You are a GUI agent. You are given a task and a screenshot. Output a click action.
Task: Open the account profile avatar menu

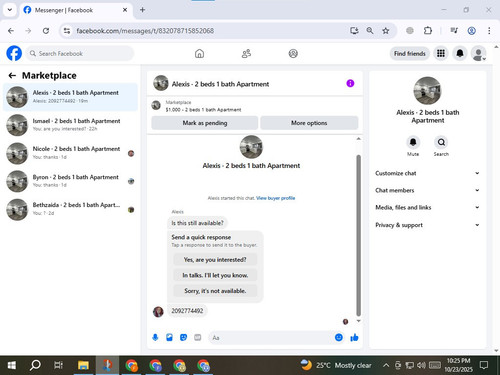pos(478,53)
